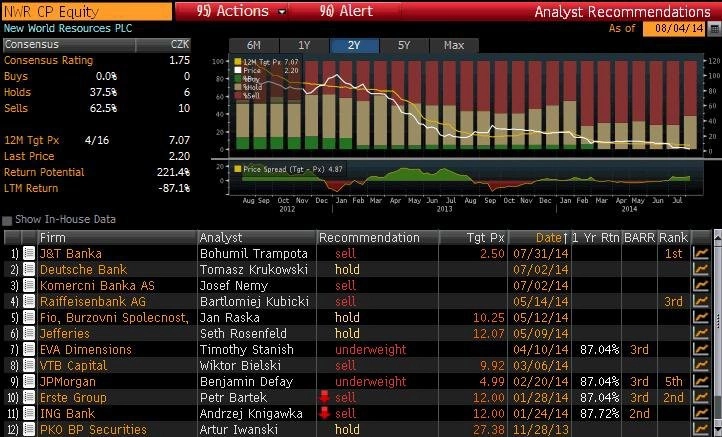
Task: Open PKO BP Securities firm link
Action: pyautogui.click(x=93, y=430)
